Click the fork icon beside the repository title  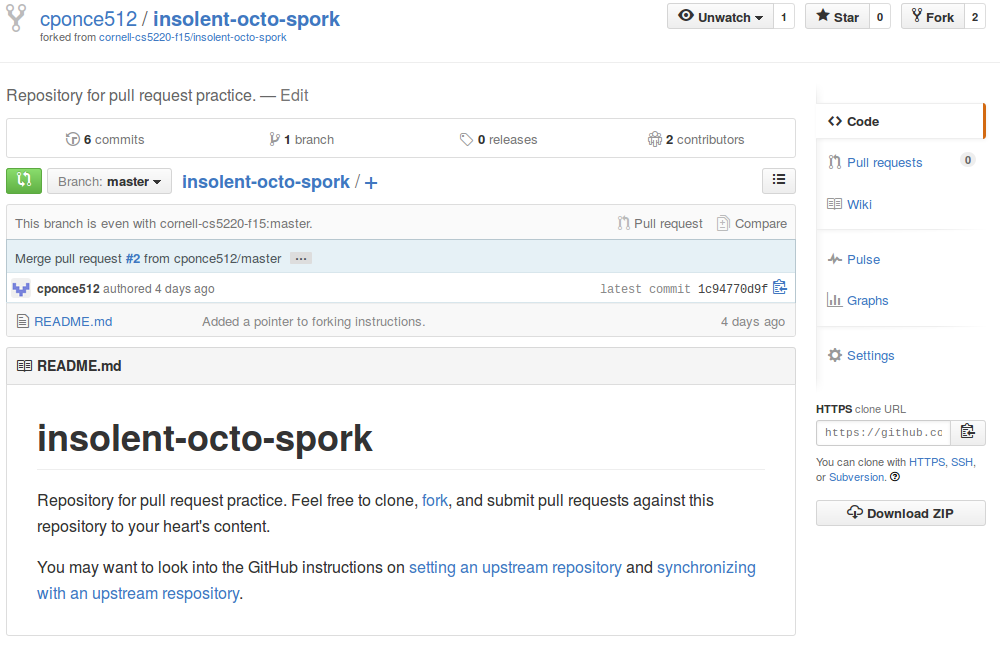(16, 18)
